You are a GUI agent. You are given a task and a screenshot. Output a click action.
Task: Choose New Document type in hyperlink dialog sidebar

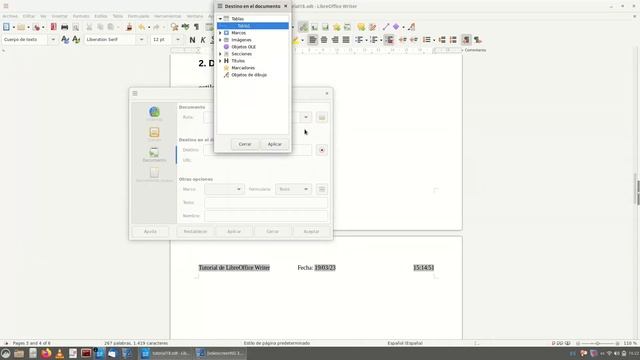pos(154,174)
